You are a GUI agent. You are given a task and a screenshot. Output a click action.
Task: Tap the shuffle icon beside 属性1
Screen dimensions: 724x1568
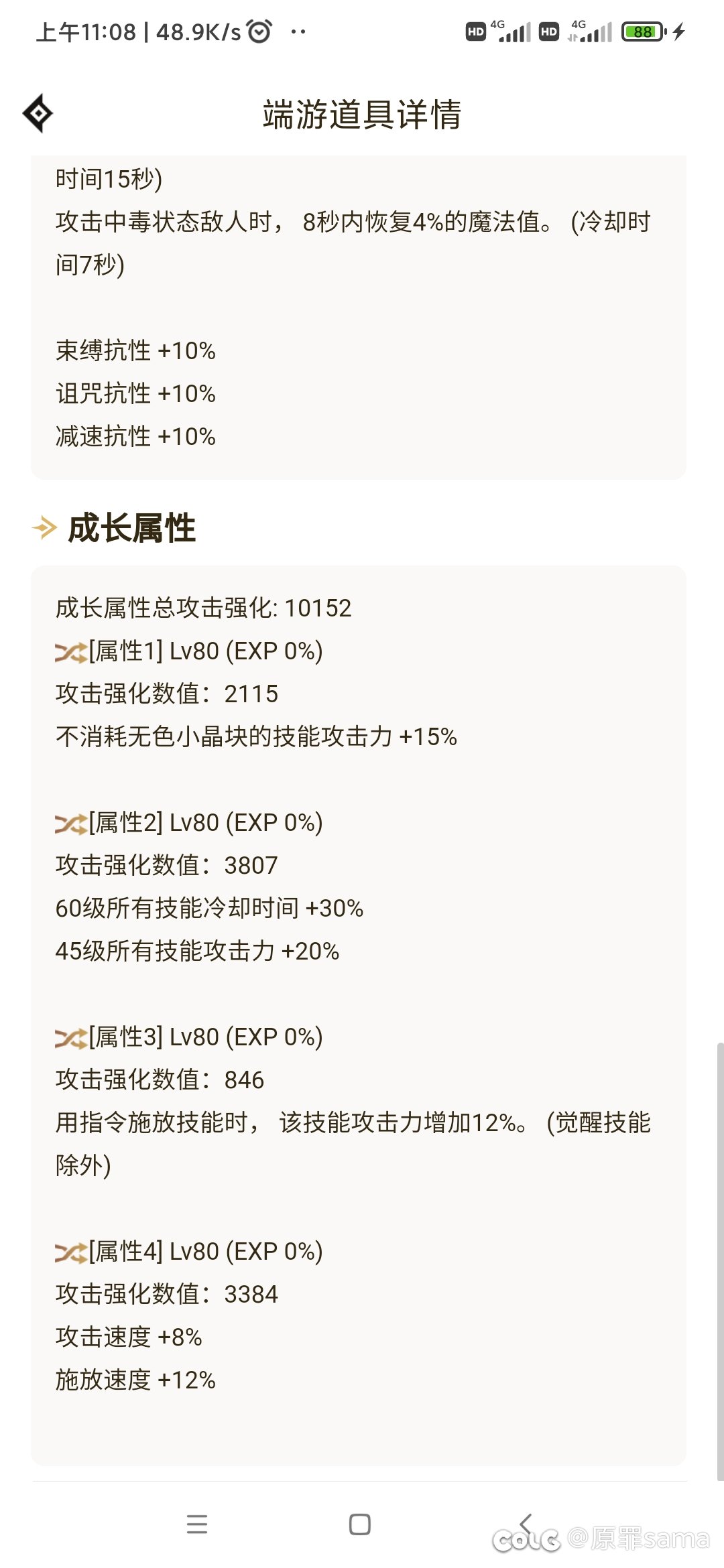click(71, 652)
